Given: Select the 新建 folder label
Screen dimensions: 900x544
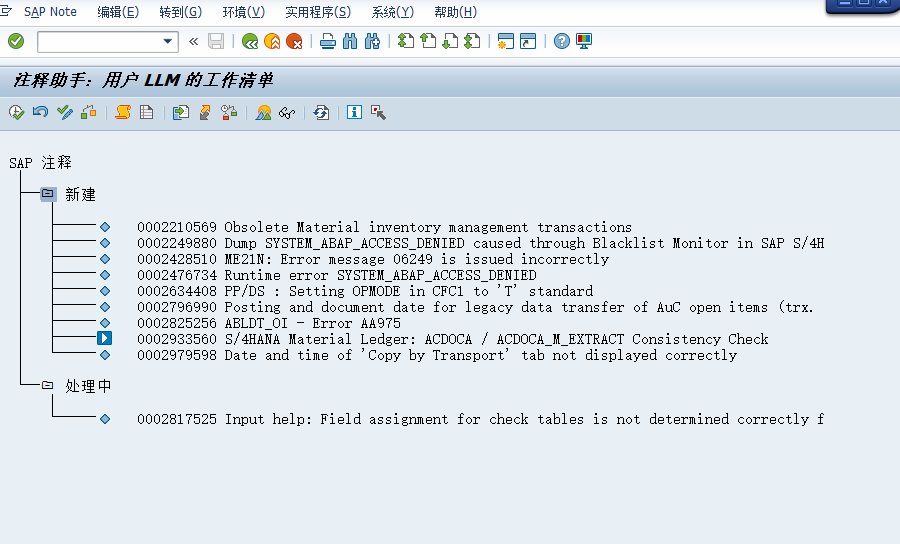Looking at the screenshot, I should tap(80, 195).
